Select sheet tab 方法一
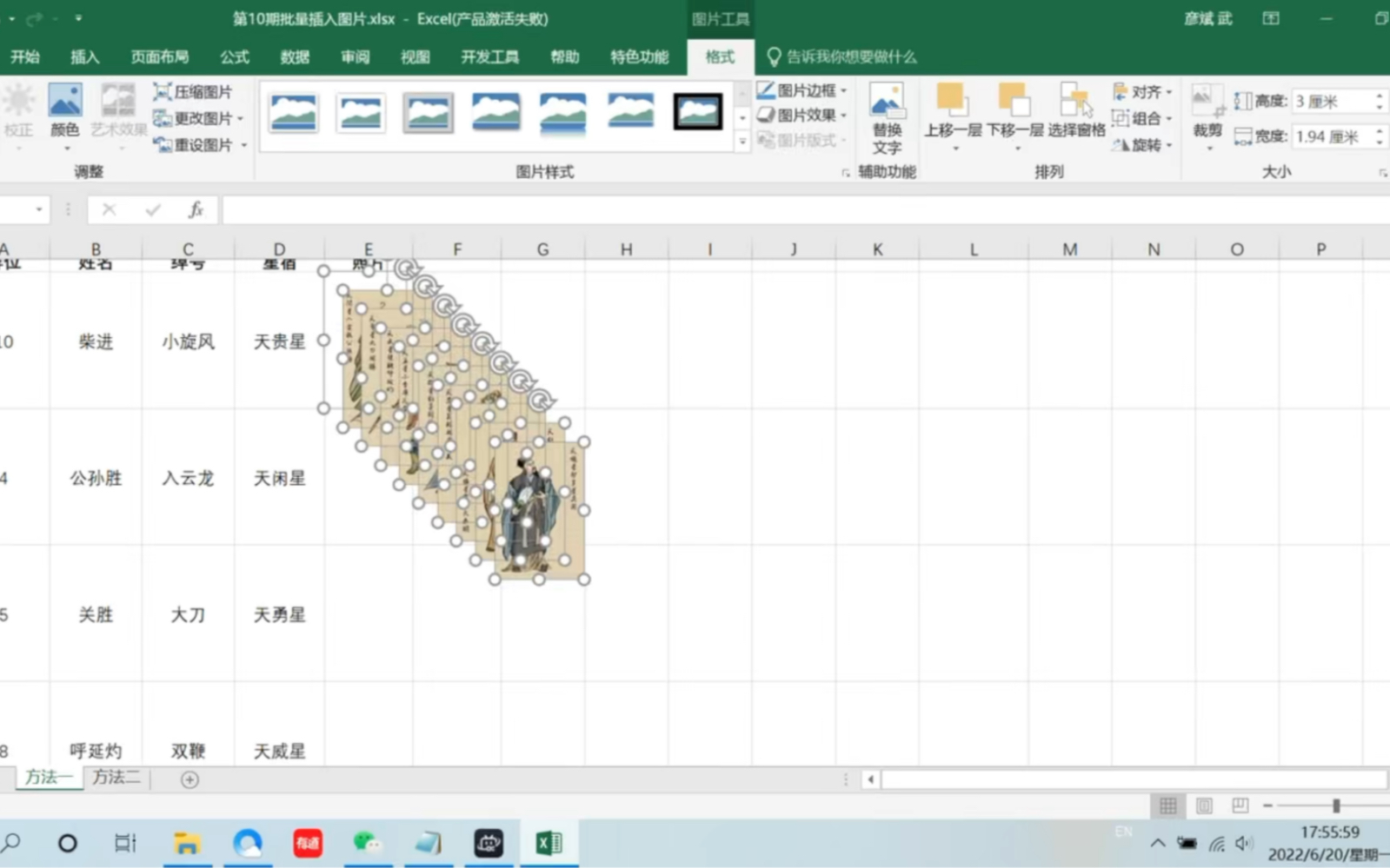 (48, 778)
